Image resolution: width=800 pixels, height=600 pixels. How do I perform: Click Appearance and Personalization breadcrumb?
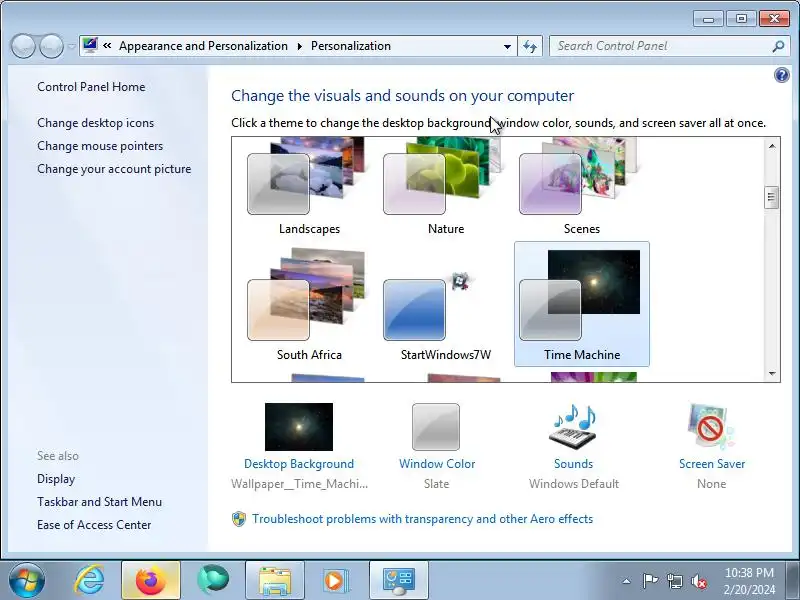click(x=203, y=46)
